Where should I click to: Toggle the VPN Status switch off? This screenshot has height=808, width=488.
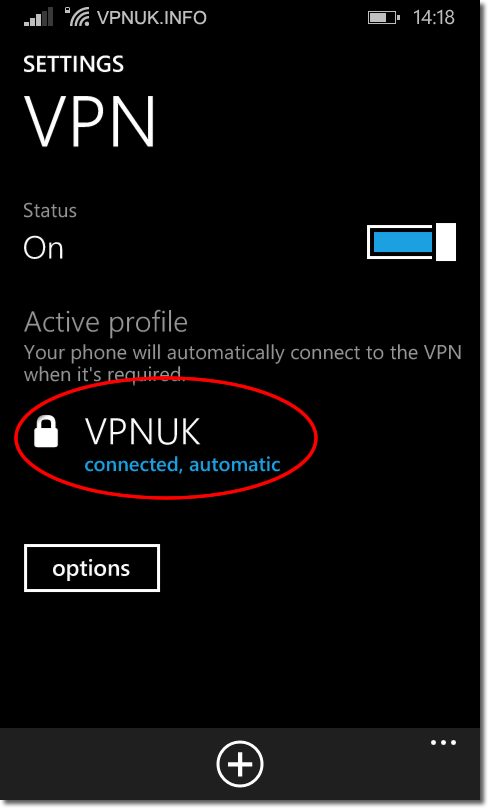pos(411,242)
